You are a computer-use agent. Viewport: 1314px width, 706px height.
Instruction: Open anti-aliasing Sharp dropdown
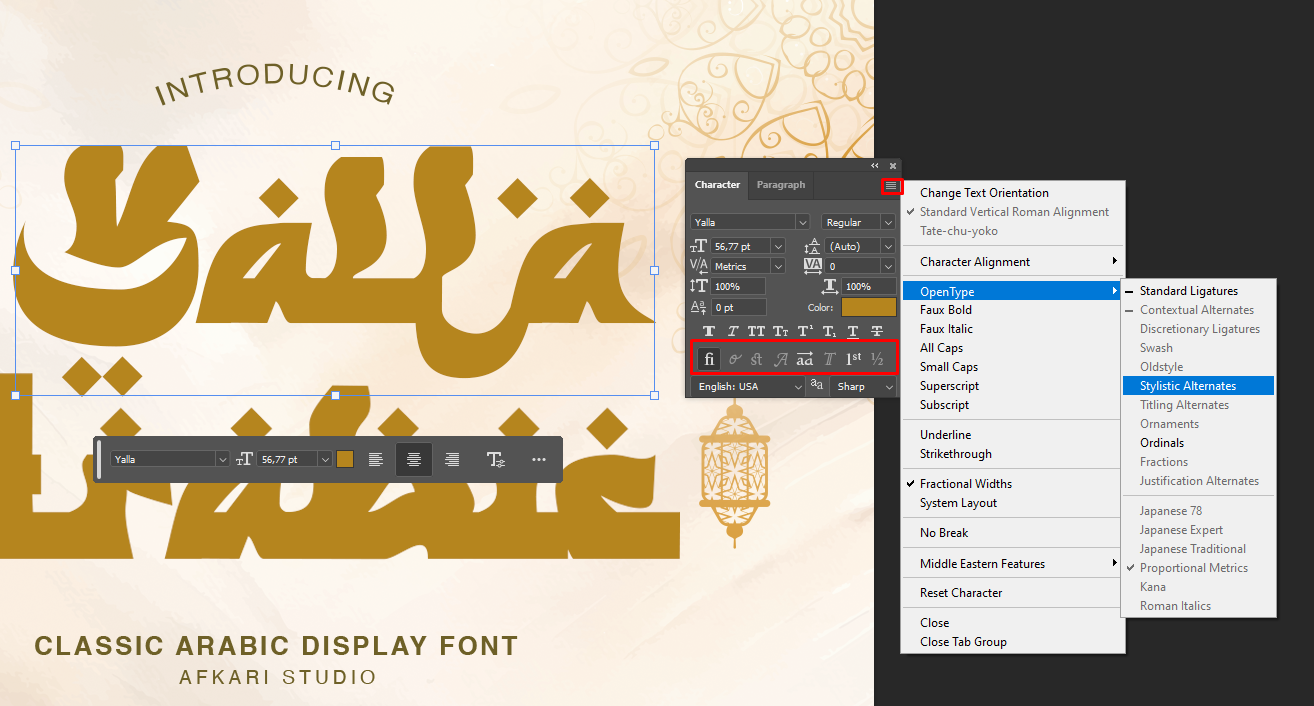tap(862, 386)
